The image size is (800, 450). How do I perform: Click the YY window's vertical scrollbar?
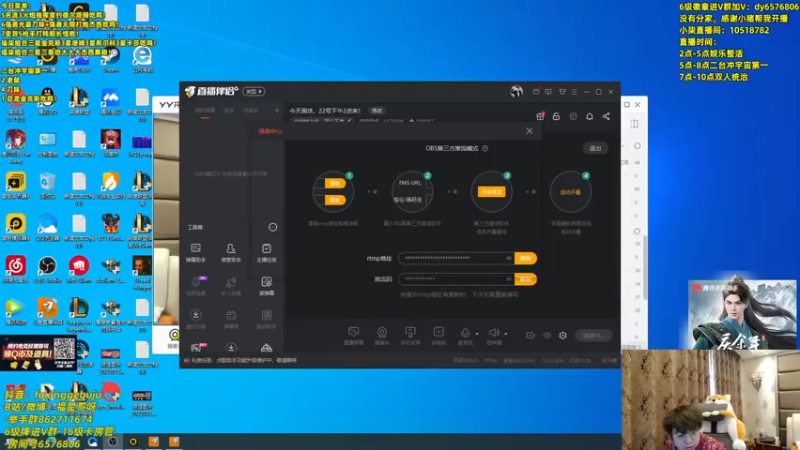645,265
